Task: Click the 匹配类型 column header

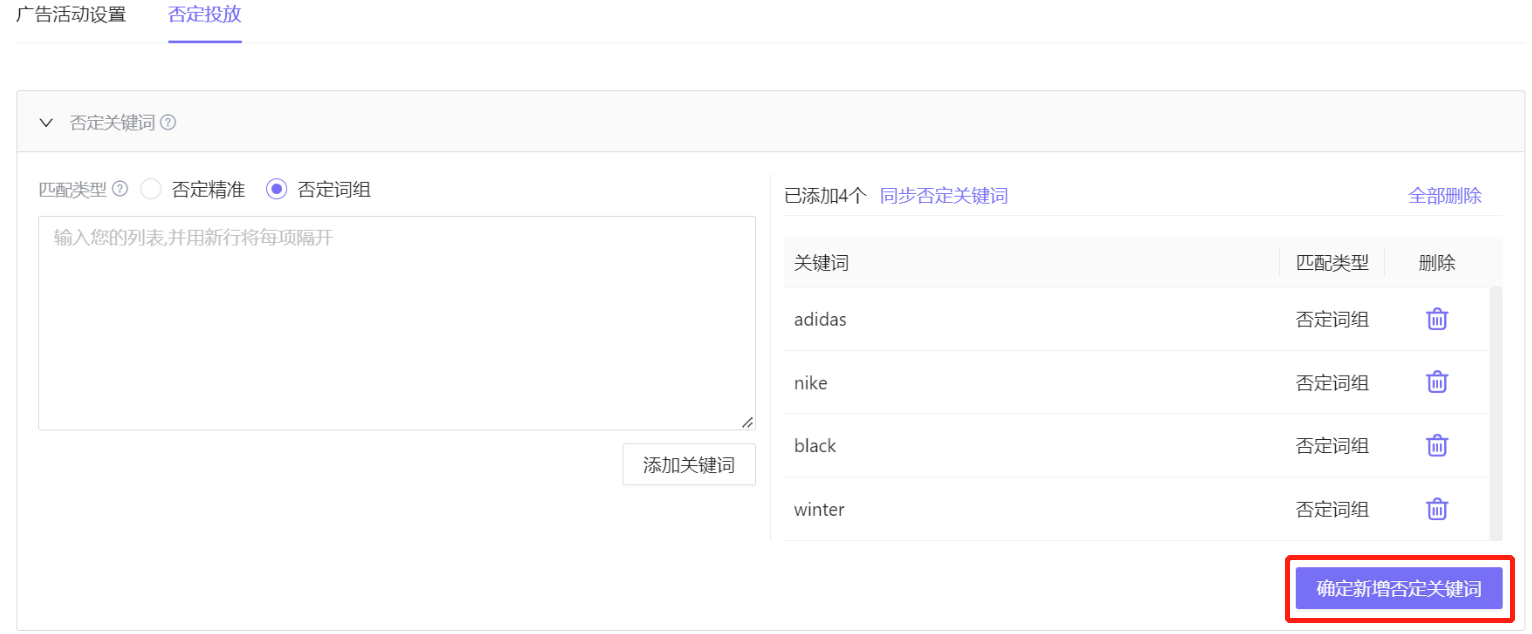Action: [1332, 263]
